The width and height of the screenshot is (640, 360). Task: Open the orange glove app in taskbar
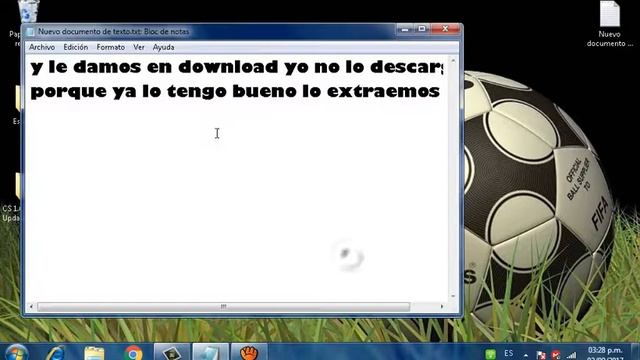[x=249, y=352]
